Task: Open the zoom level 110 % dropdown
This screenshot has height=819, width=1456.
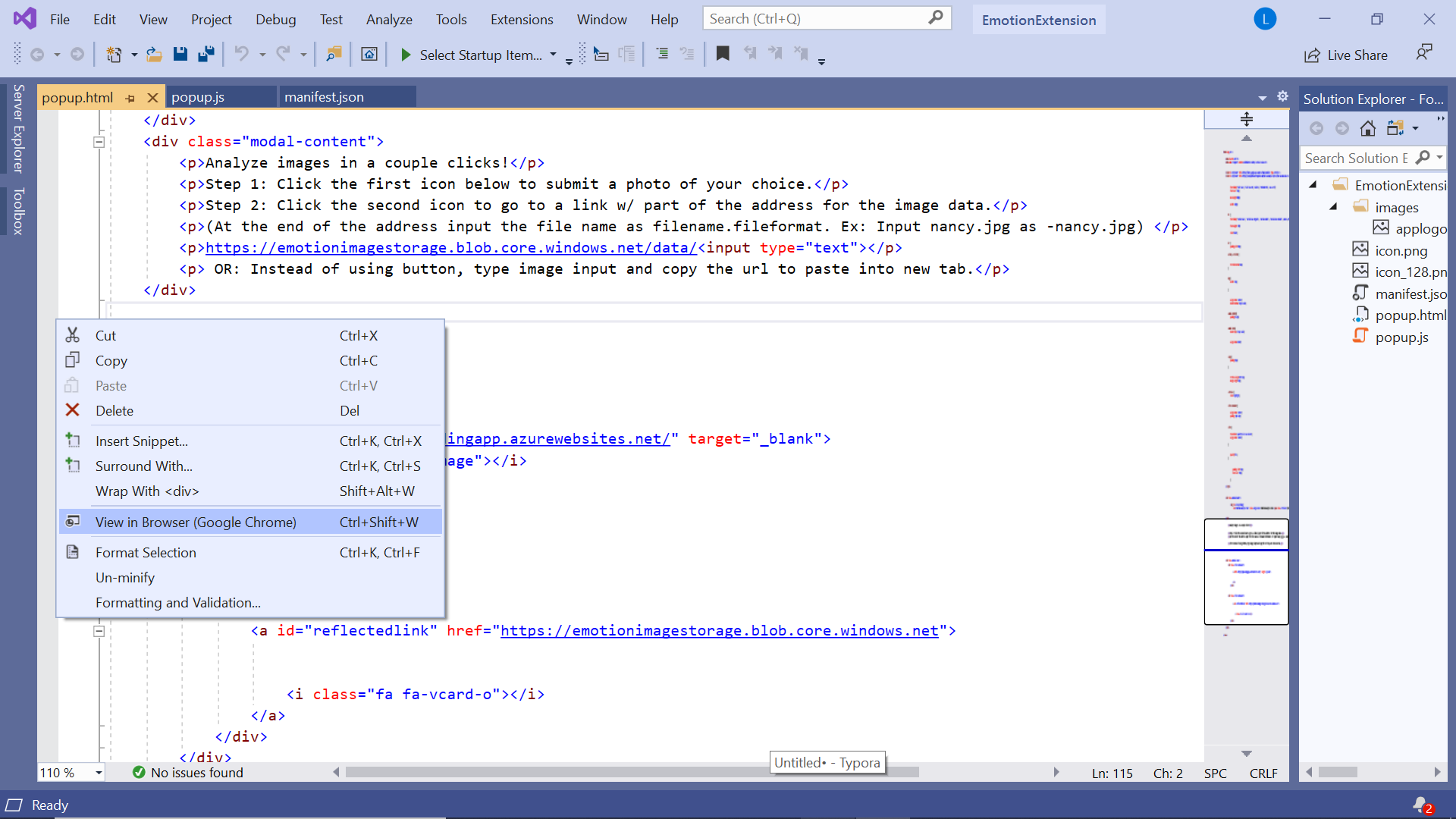Action: click(x=99, y=773)
